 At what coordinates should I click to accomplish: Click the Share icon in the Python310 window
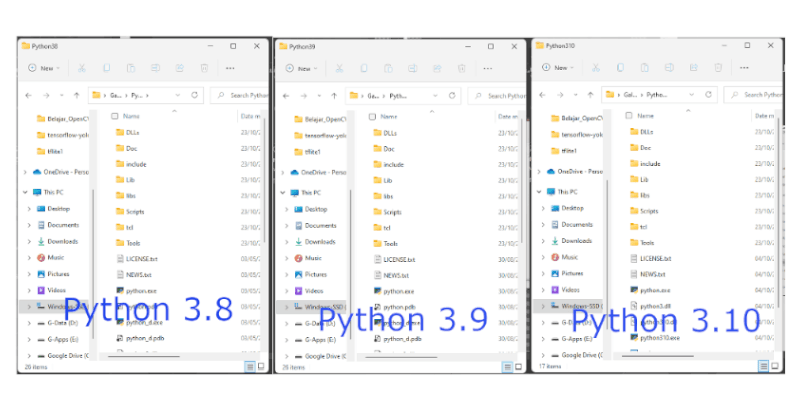click(x=694, y=67)
